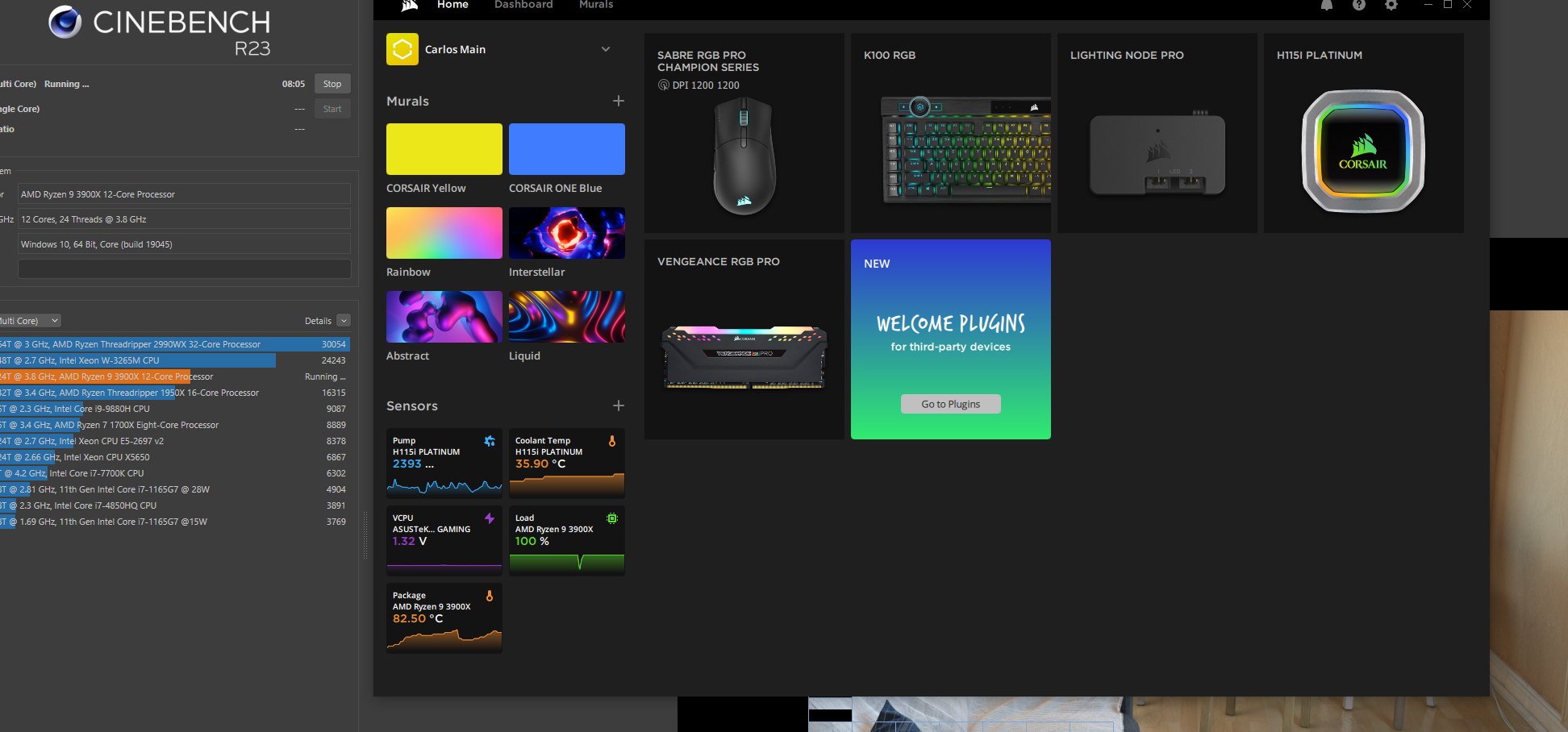Click the Details label in Cinebench
This screenshot has width=1568, height=732.
(x=318, y=321)
